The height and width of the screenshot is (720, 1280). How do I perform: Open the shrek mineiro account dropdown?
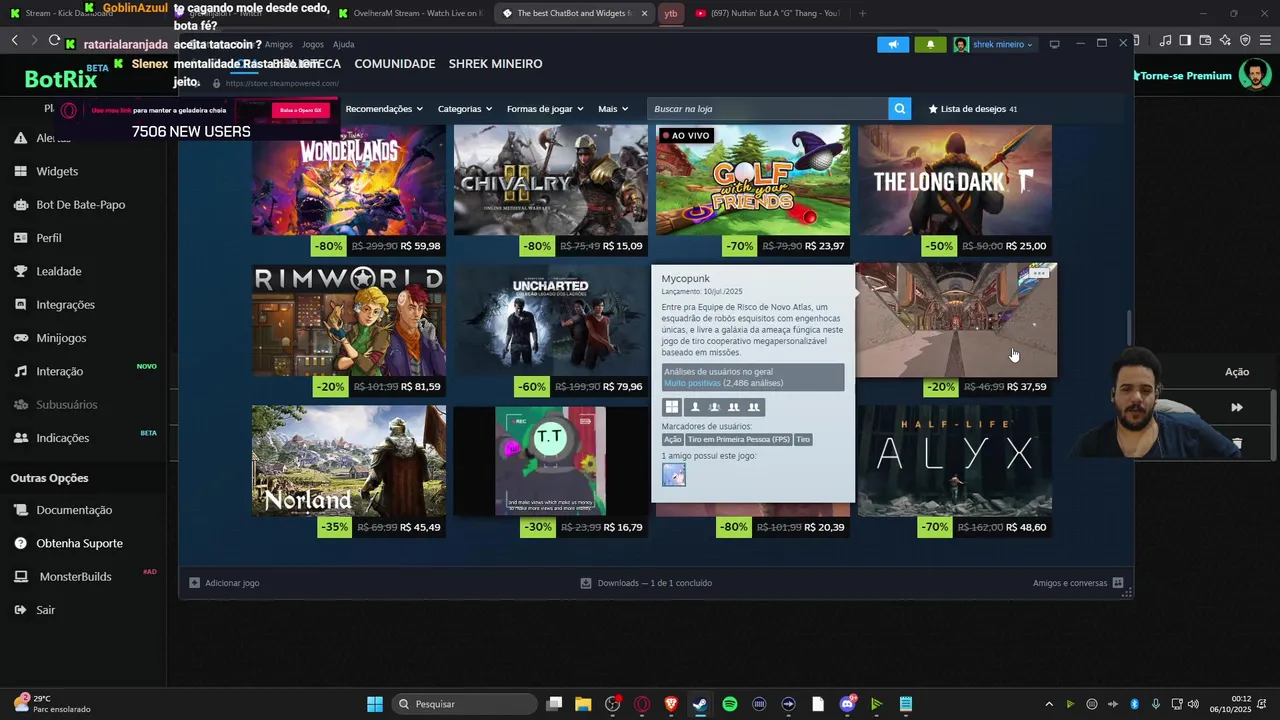point(993,44)
